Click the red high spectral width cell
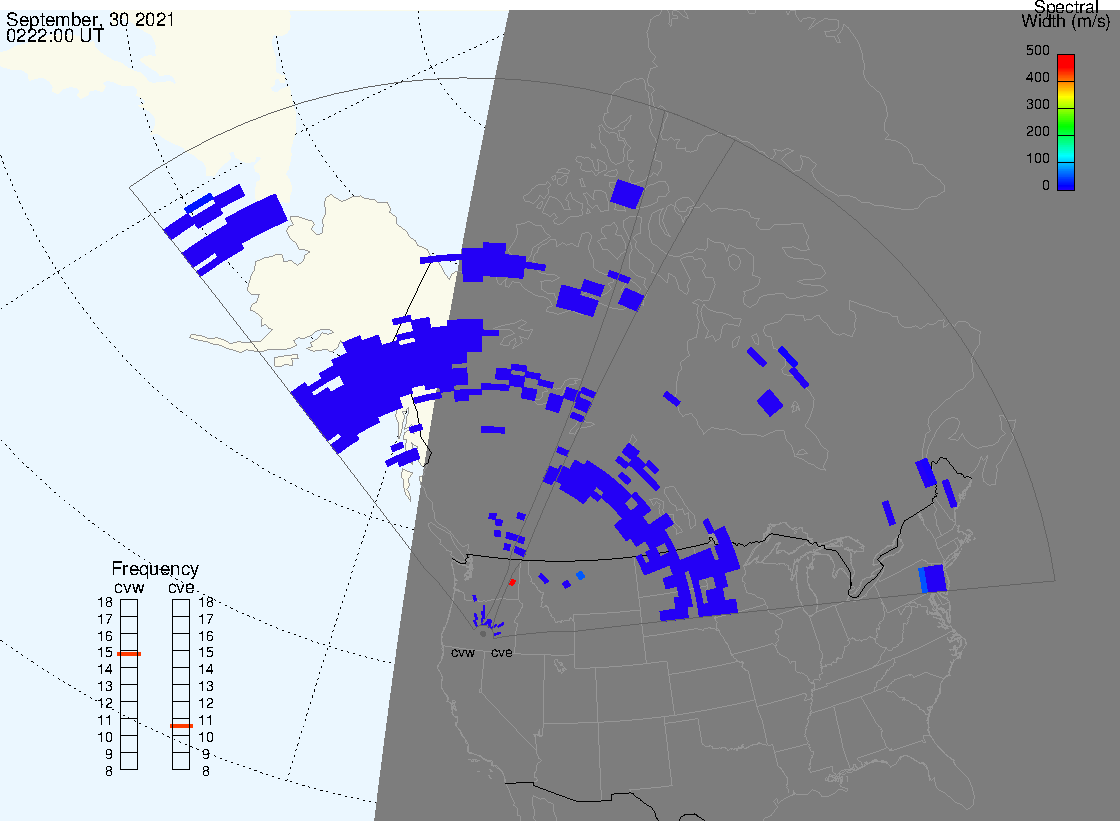Image resolution: width=1120 pixels, height=821 pixels. 512,581
